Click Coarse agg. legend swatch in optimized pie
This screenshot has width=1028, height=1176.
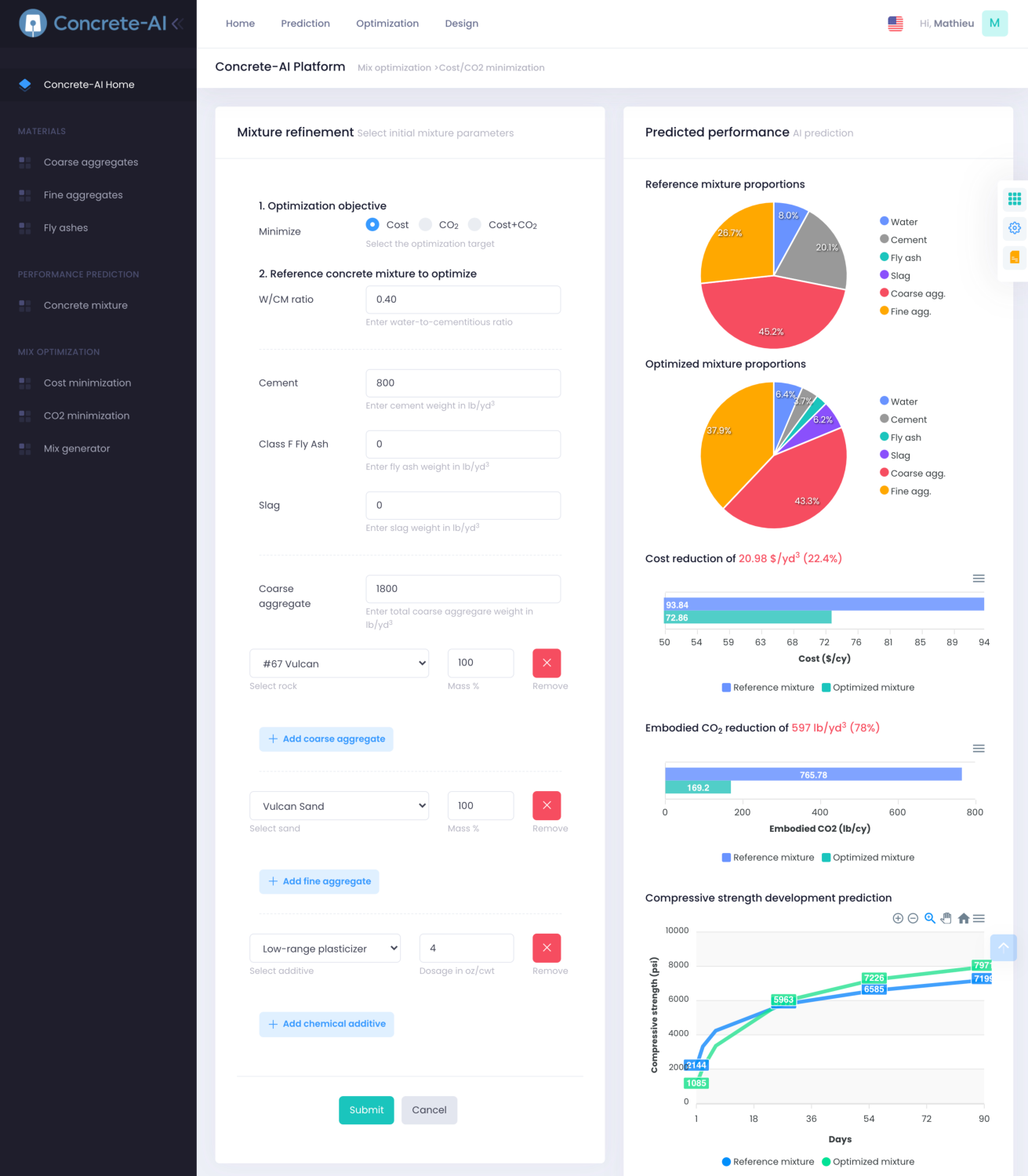(885, 473)
